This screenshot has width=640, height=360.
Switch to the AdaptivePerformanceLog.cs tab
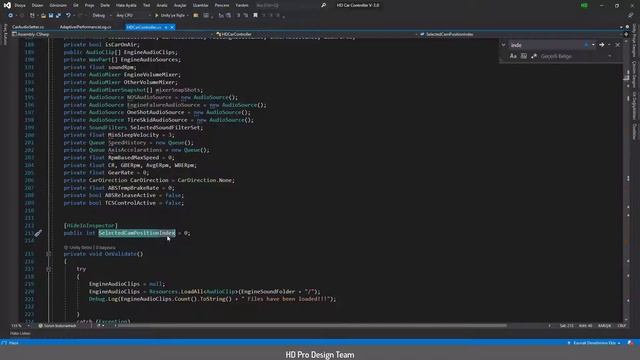tap(85, 27)
